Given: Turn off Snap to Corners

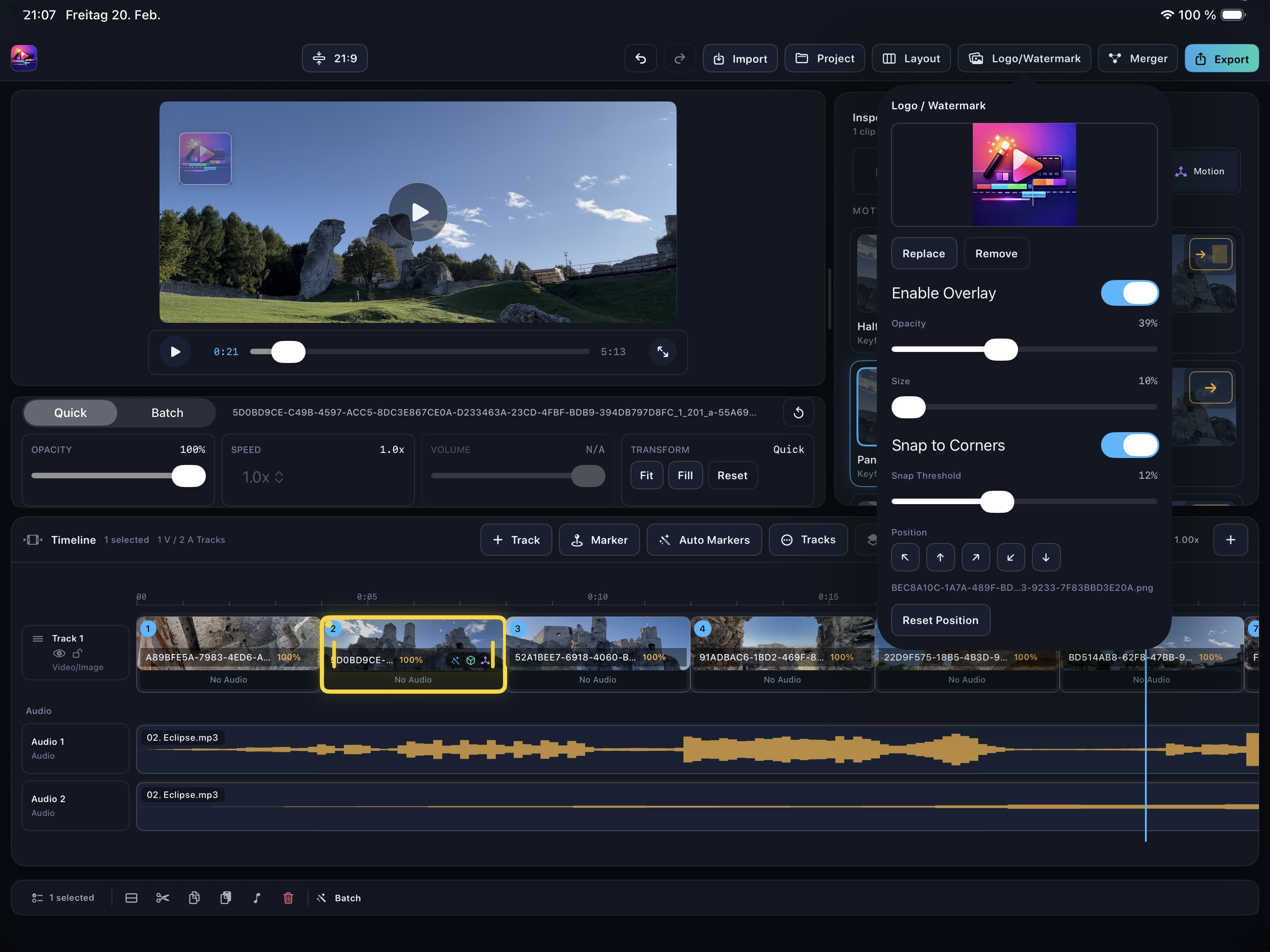Looking at the screenshot, I should click(x=1129, y=445).
